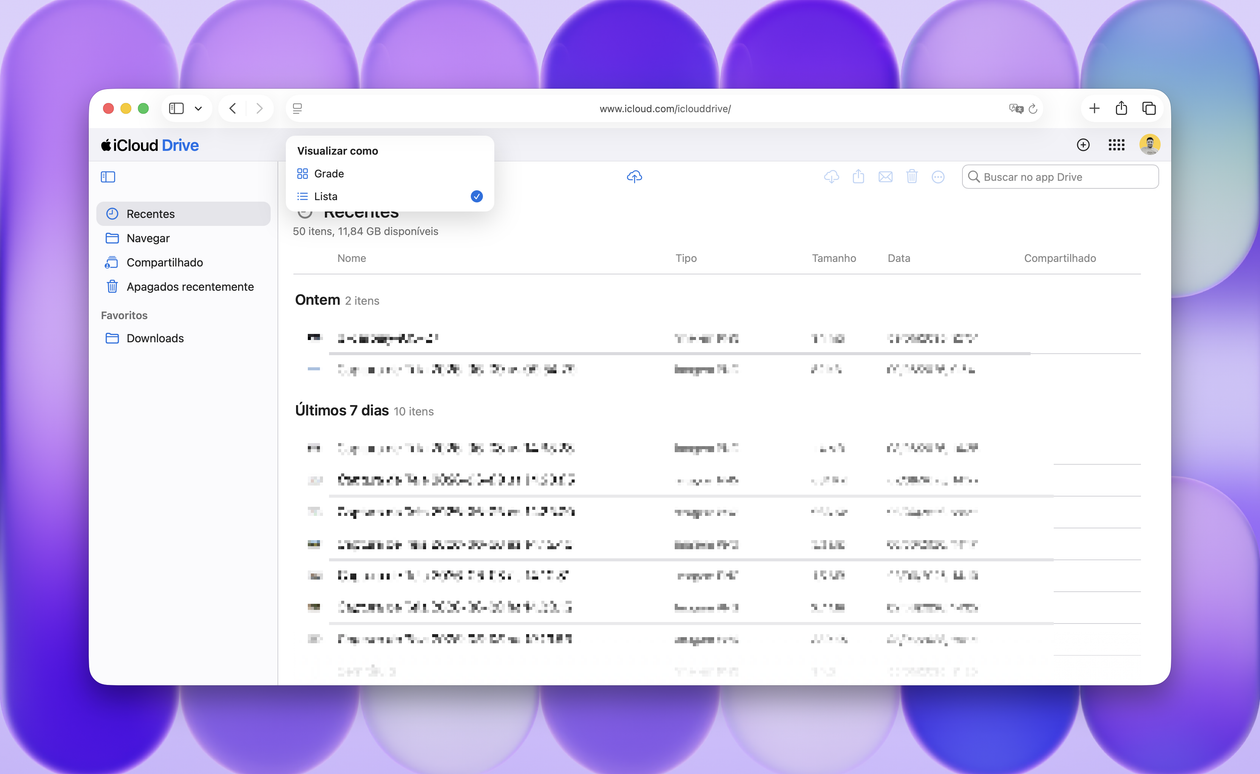Select Navegar in the sidebar
Image resolution: width=1260 pixels, height=774 pixels.
point(184,238)
